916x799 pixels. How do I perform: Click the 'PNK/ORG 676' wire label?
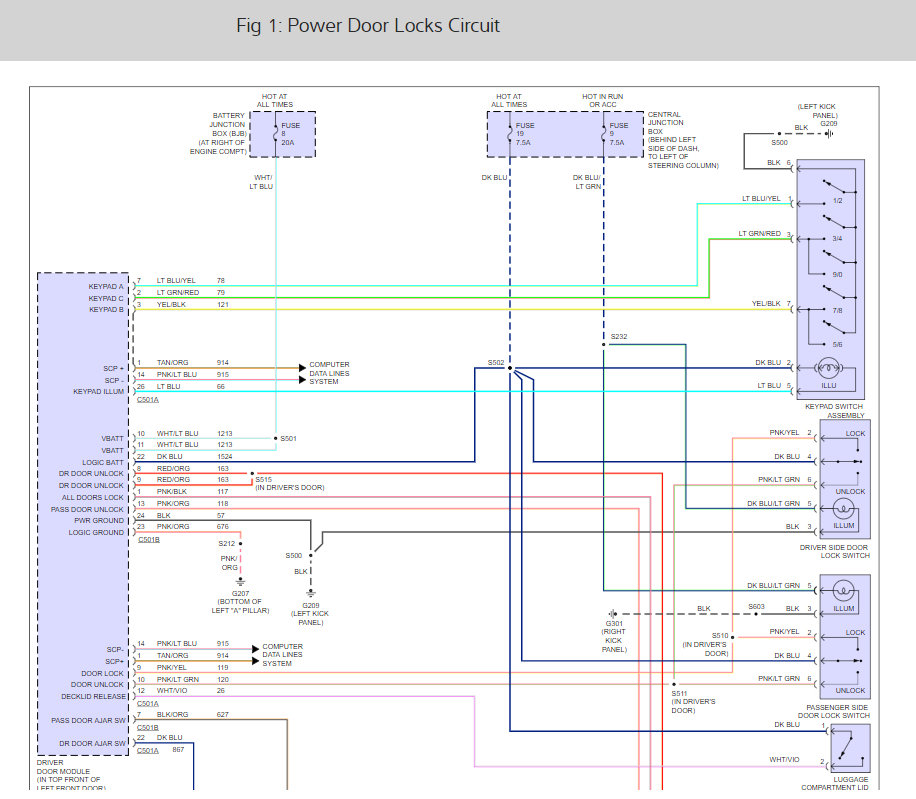click(193, 526)
